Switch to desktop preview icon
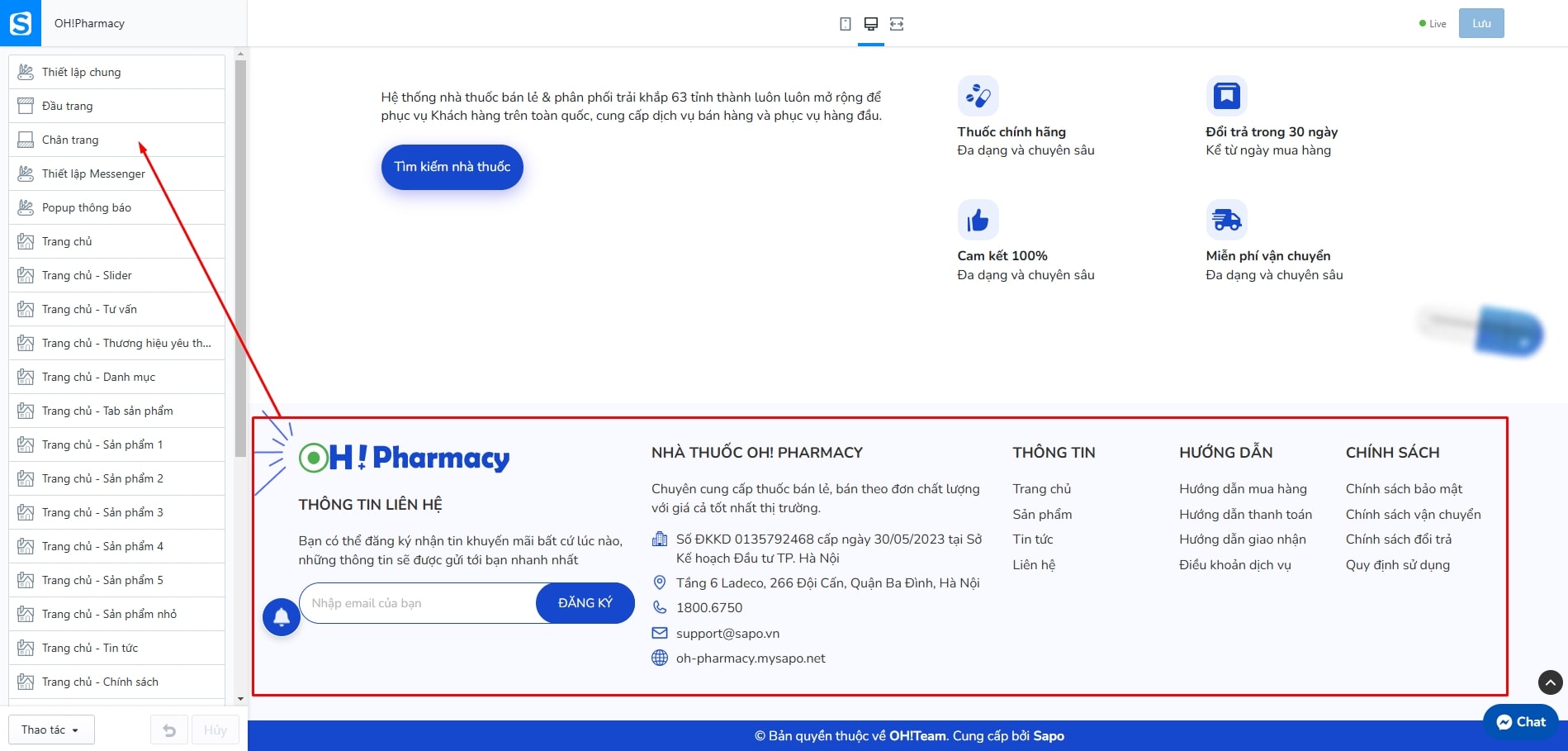Viewport: 1568px width, 751px height. tap(870, 24)
